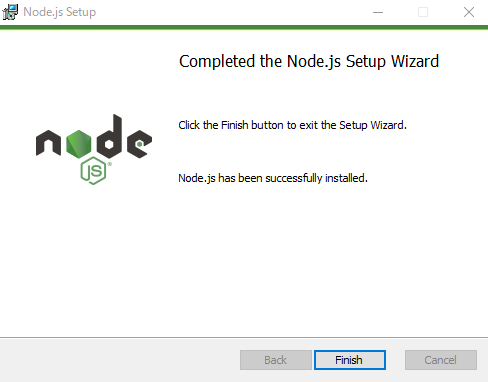Click the Node.js has been successfully installed message
The width and height of the screenshot is (488, 382).
273,178
